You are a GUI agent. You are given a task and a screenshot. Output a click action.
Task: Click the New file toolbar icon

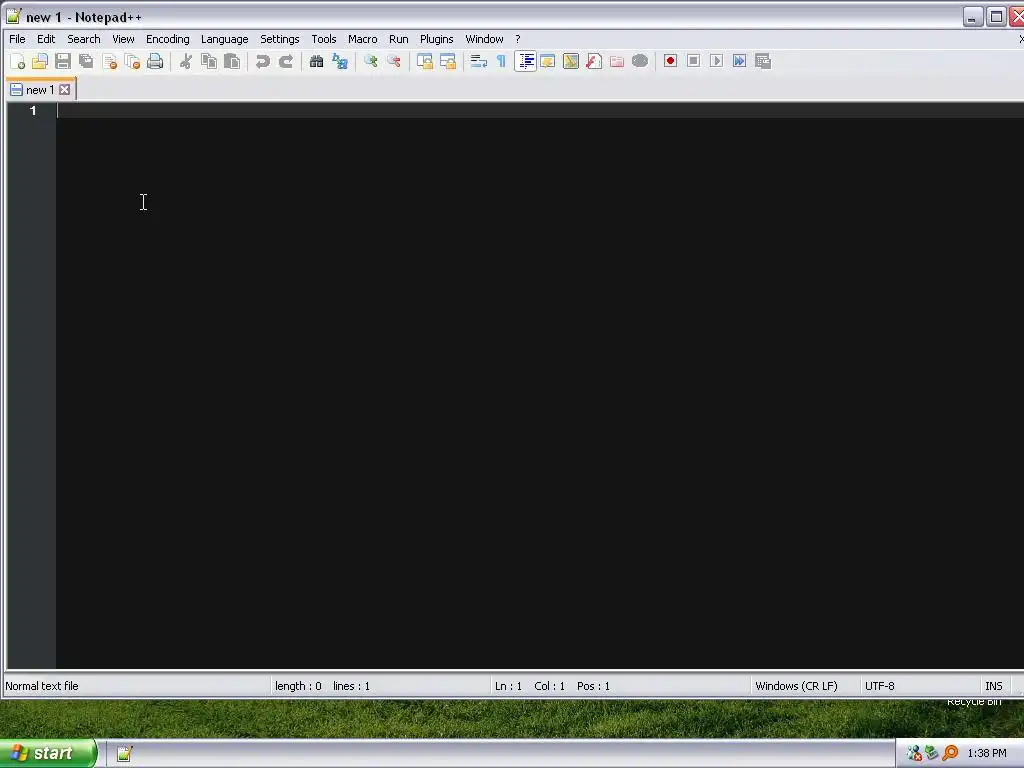point(18,61)
